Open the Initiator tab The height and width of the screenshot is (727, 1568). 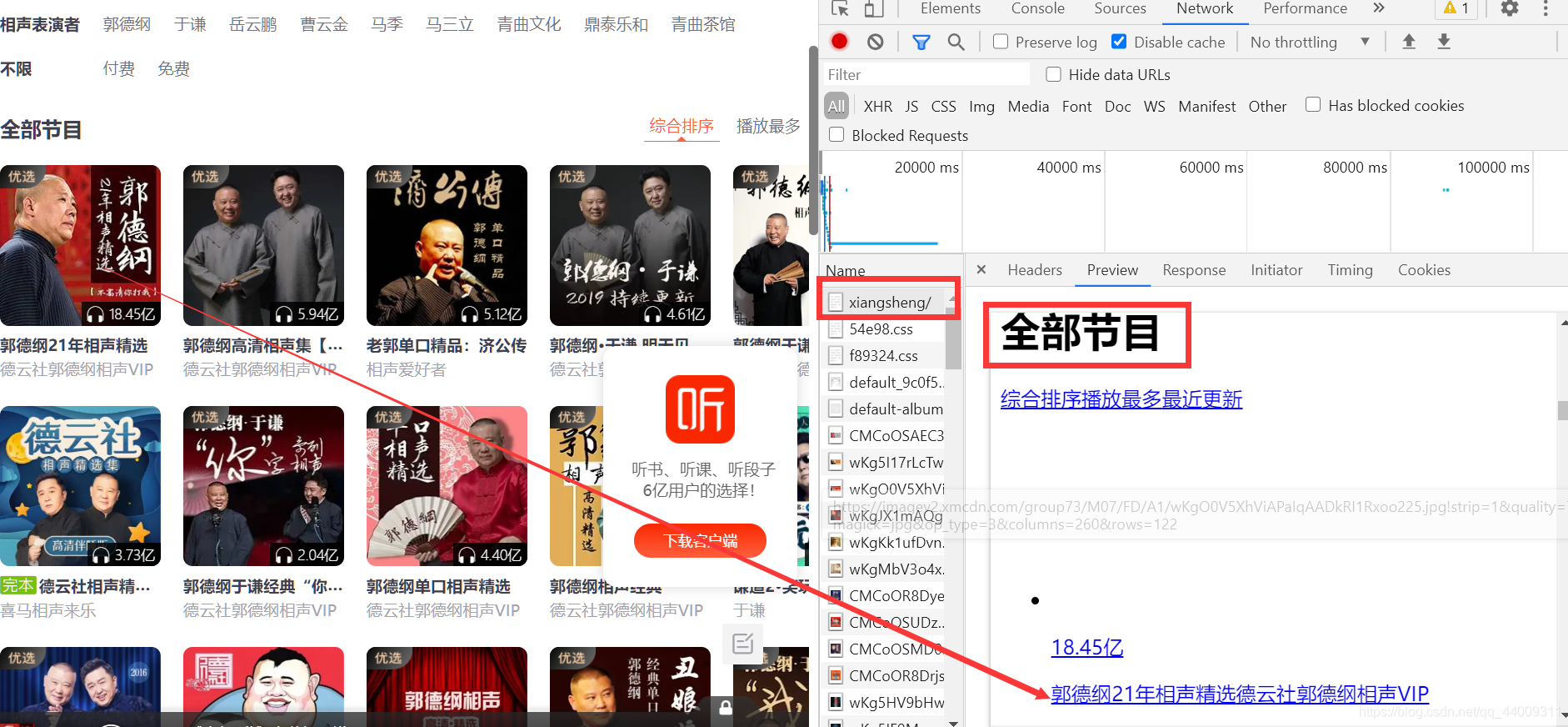(1276, 269)
